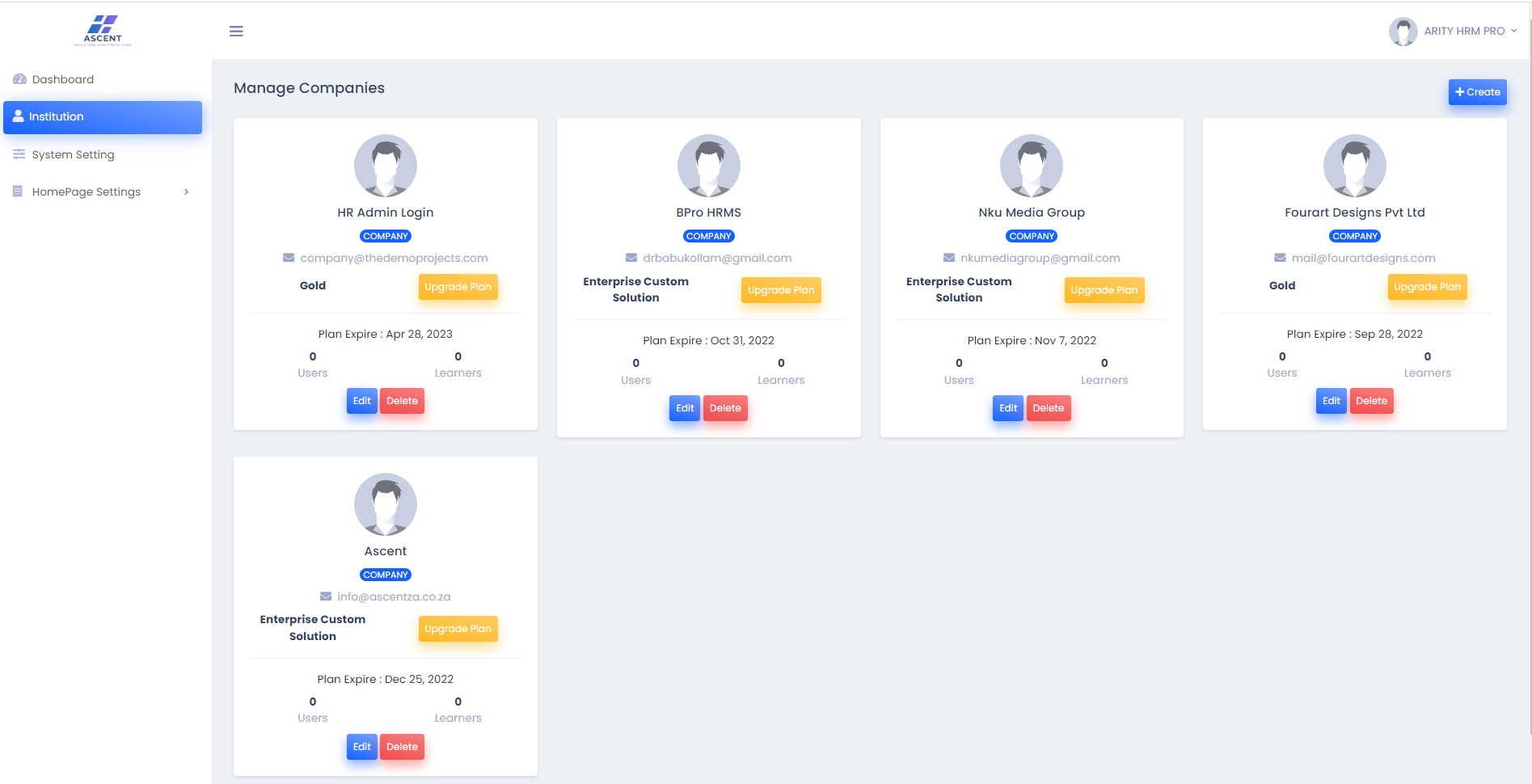The image size is (1532, 784).
Task: Delete the HR Admin Login company
Action: [402, 401]
